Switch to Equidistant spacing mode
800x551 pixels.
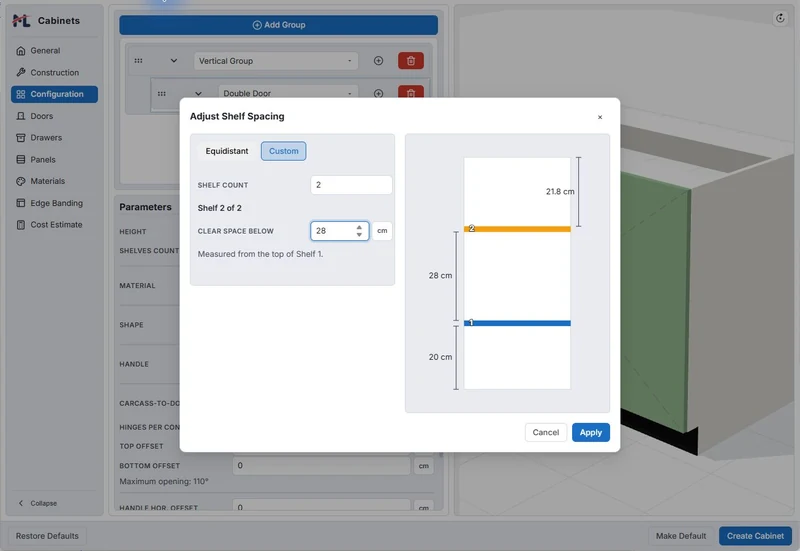point(227,151)
